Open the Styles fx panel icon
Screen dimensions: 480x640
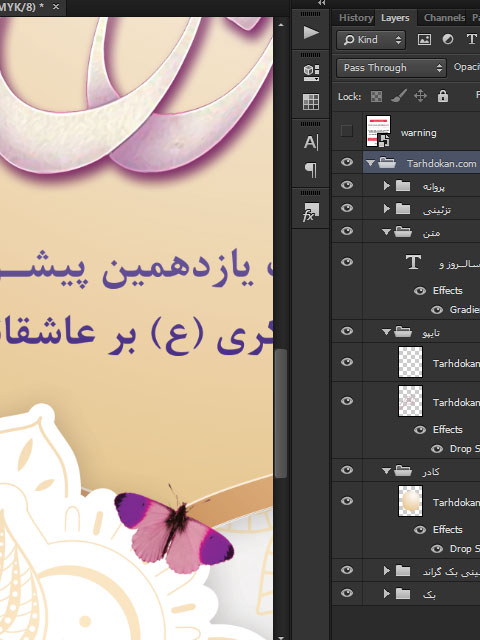(311, 212)
